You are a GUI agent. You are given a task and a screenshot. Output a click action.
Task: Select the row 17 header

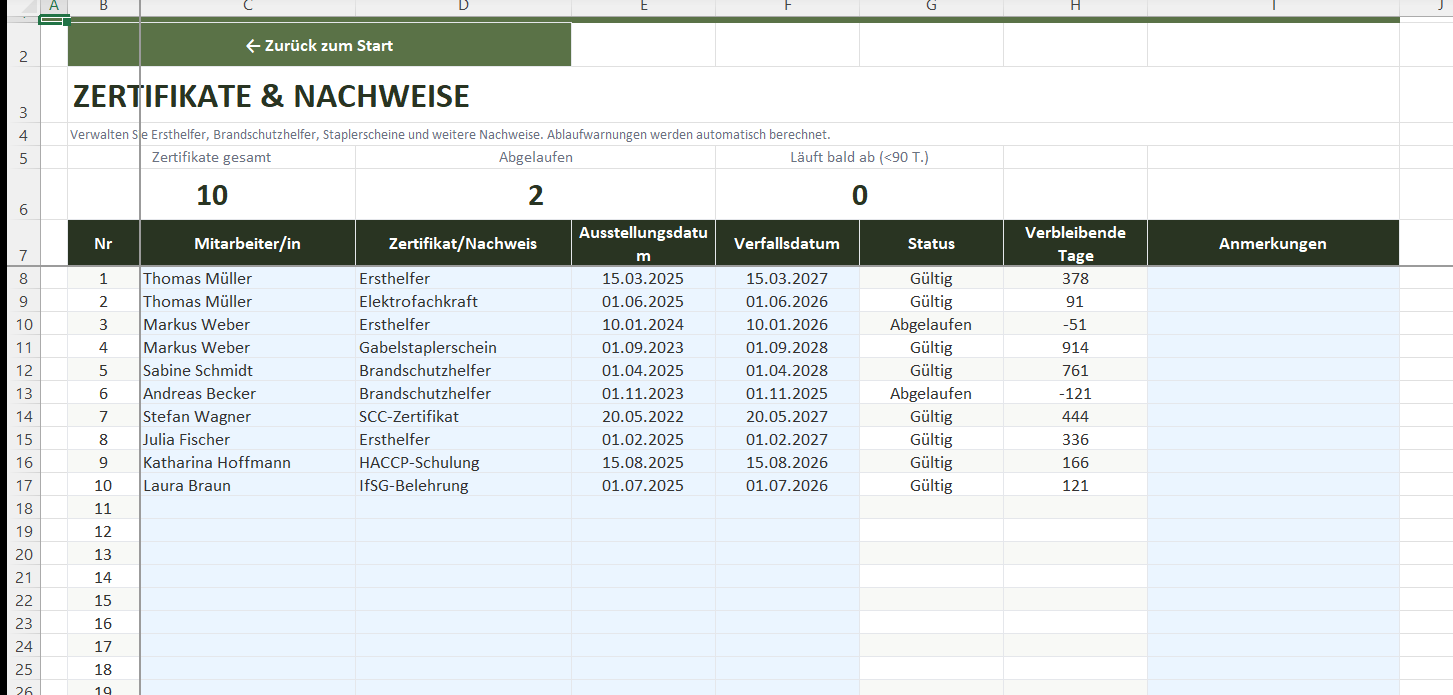[24, 486]
